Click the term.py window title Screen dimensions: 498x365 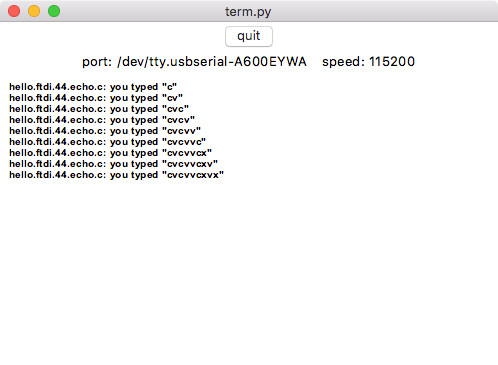pyautogui.click(x=248, y=12)
